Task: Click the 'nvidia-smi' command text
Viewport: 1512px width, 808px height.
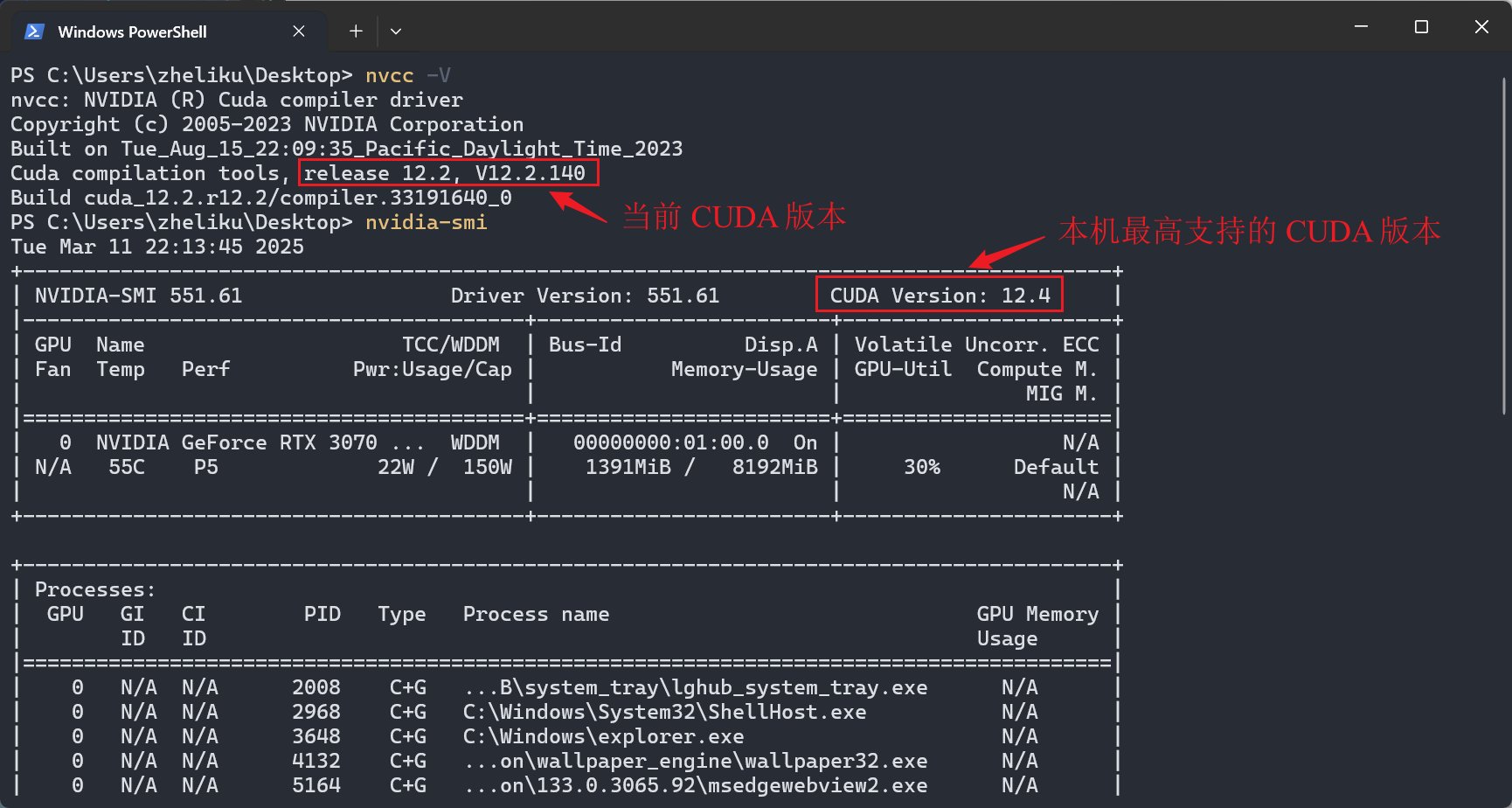Action: (x=427, y=222)
